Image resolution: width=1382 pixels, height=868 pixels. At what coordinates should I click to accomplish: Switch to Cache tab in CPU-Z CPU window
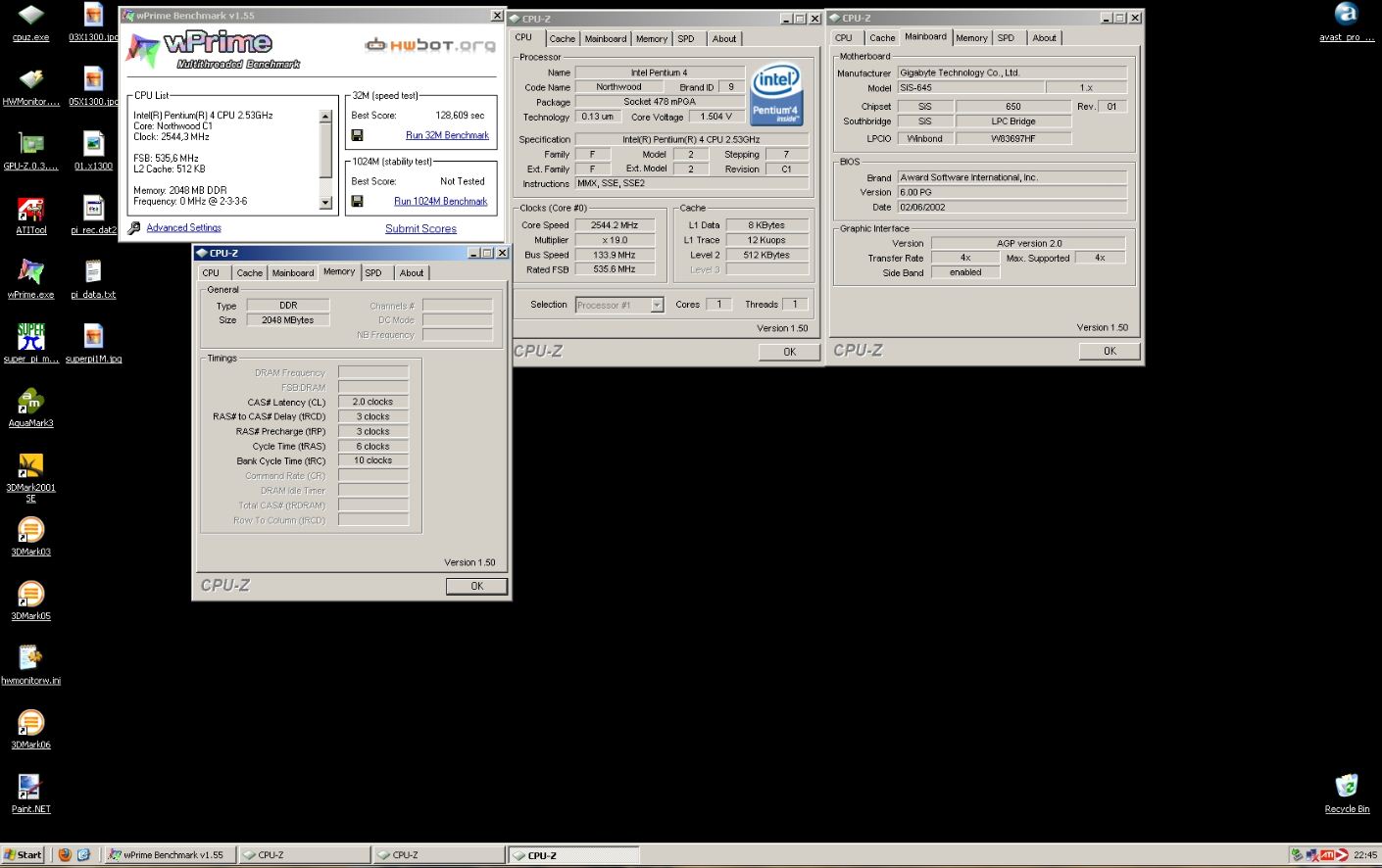coord(562,38)
